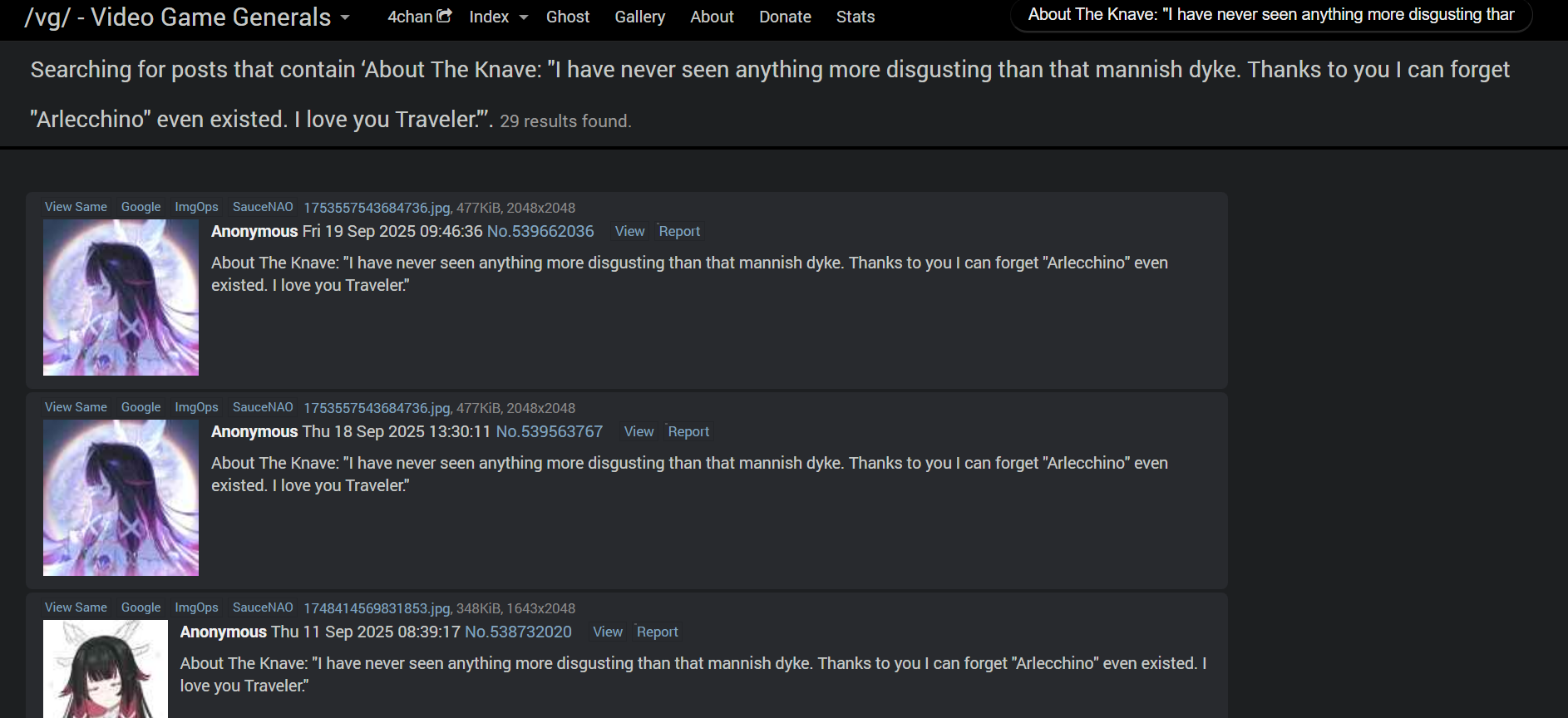
Task: Click SauceNAO on the third post
Action: 263,607
